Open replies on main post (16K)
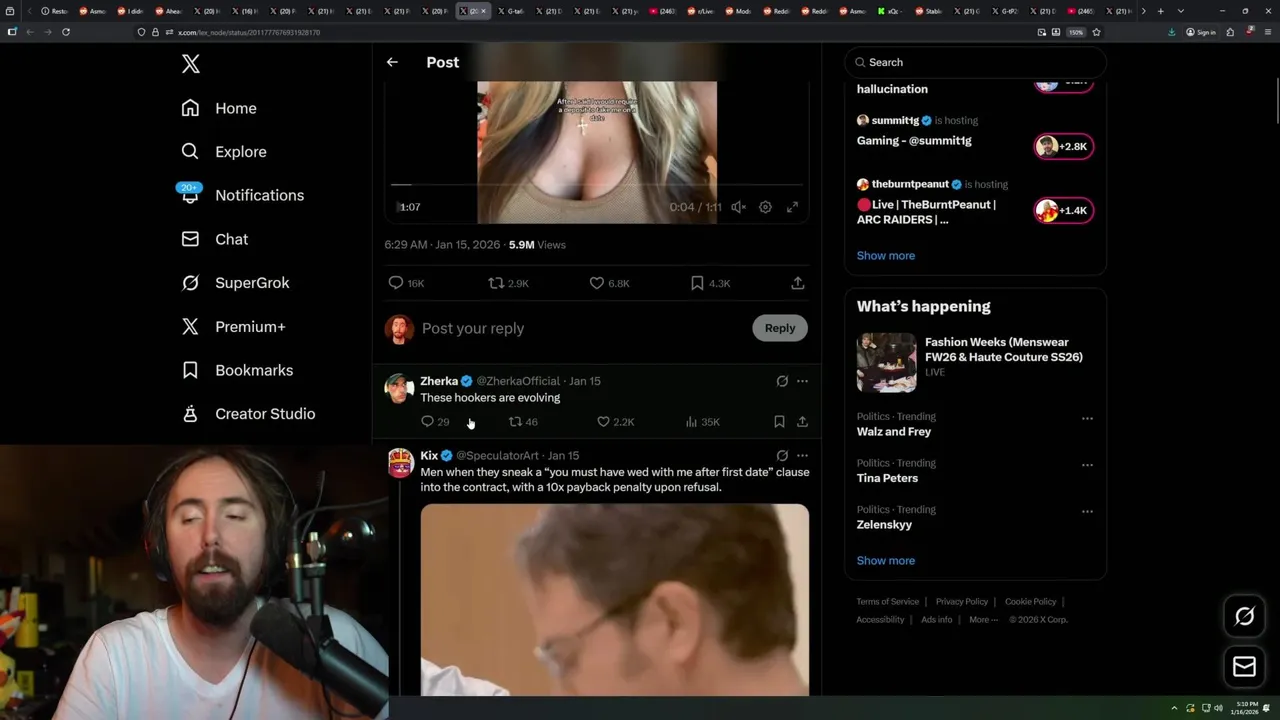The height and width of the screenshot is (720, 1280). point(406,283)
